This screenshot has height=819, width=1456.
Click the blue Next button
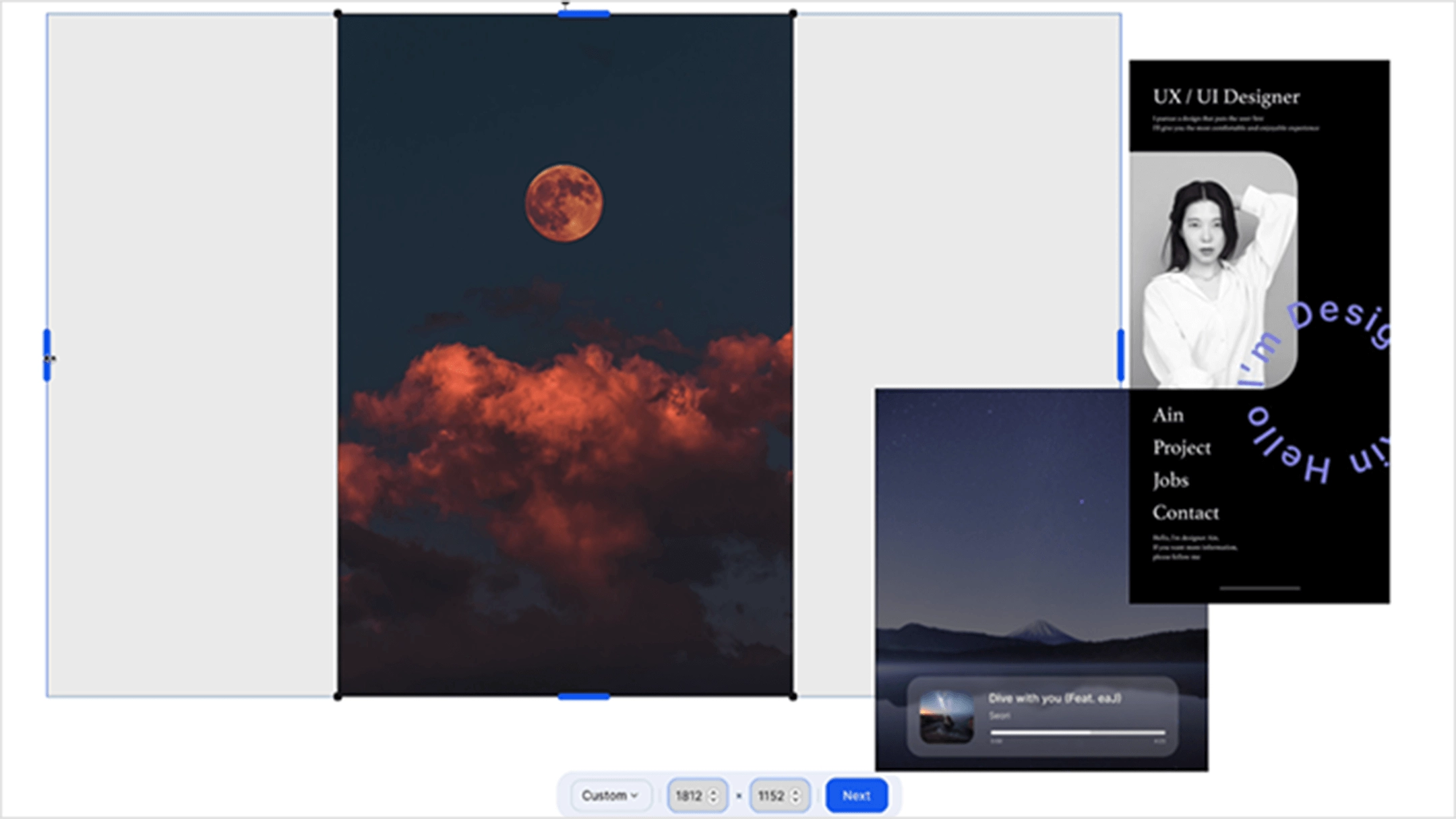click(x=856, y=795)
